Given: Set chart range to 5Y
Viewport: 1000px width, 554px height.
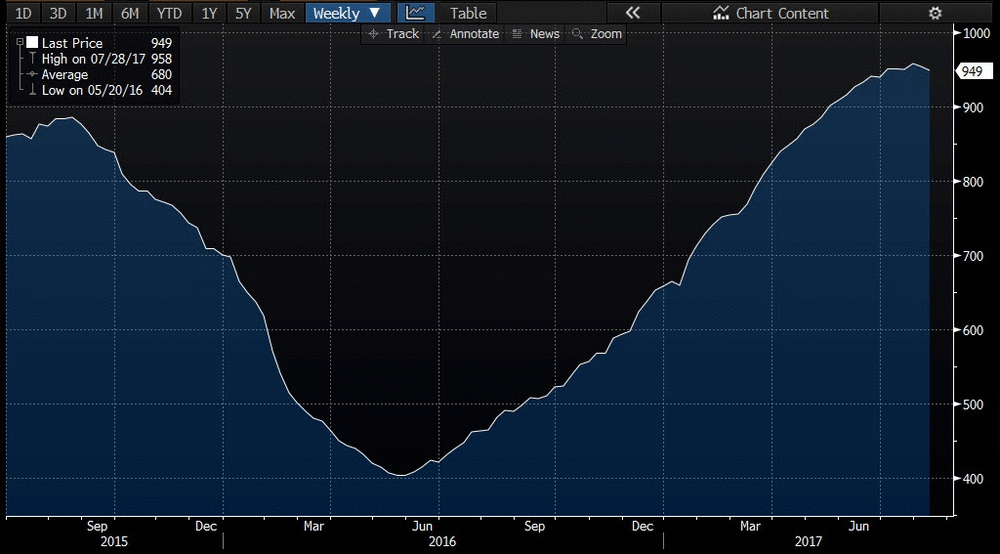Looking at the screenshot, I should [243, 13].
